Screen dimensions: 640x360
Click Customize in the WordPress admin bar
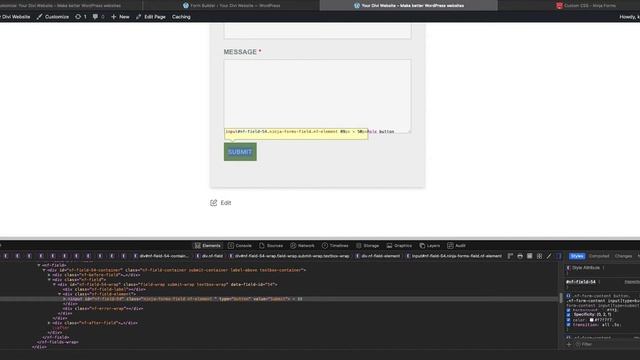pos(53,17)
